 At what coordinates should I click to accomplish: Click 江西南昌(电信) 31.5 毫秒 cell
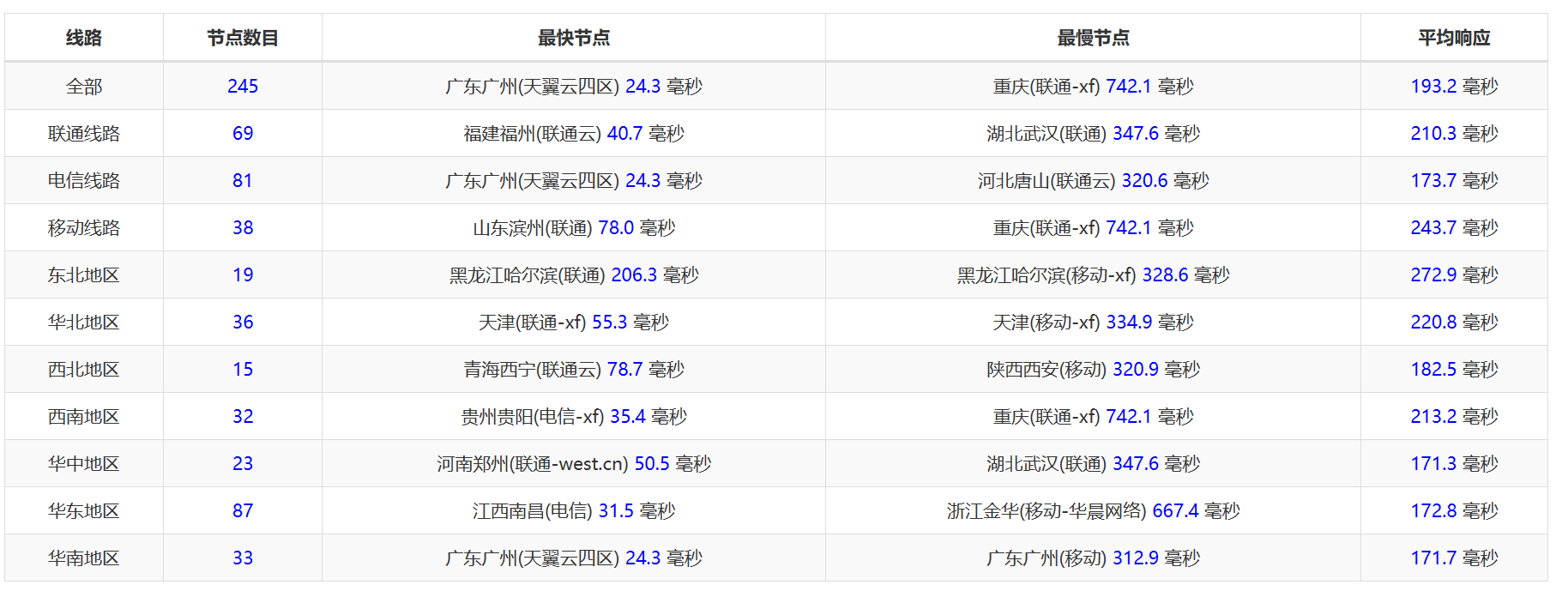[574, 510]
